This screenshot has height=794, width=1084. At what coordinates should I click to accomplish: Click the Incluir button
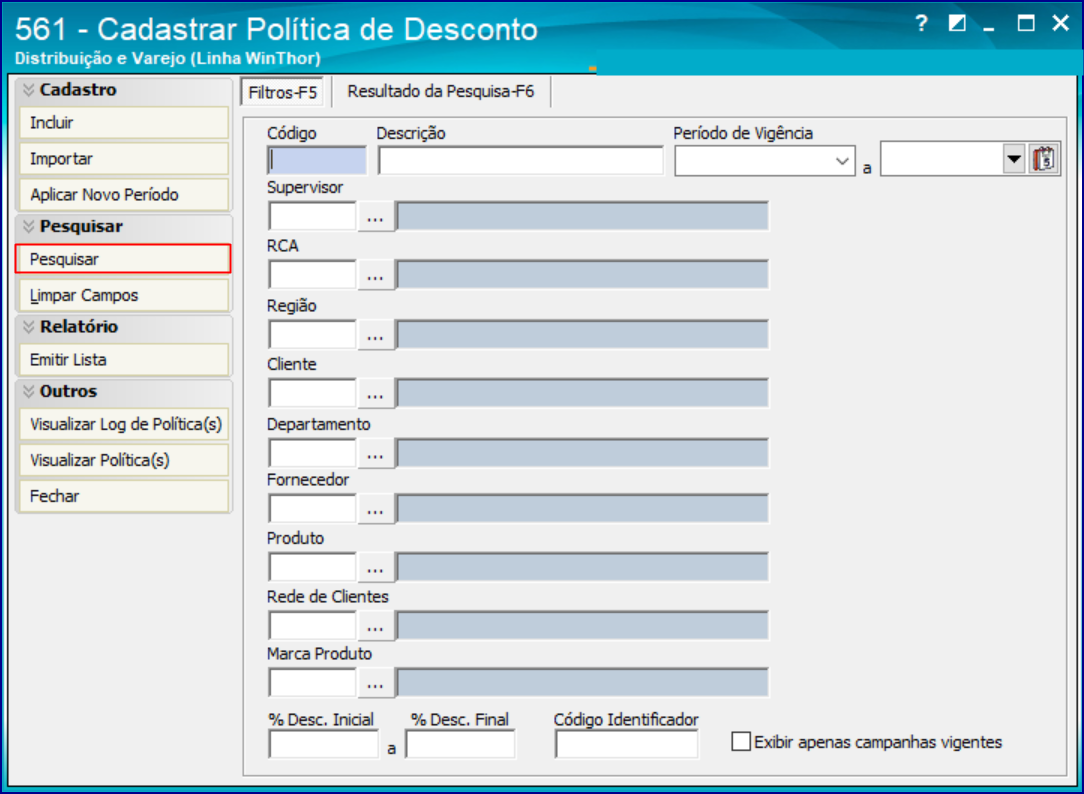[x=124, y=123]
